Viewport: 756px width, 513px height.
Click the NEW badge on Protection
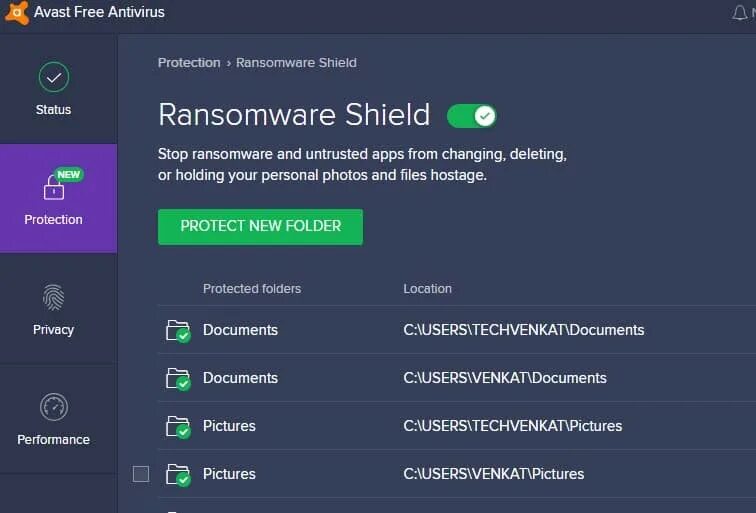(x=68, y=175)
